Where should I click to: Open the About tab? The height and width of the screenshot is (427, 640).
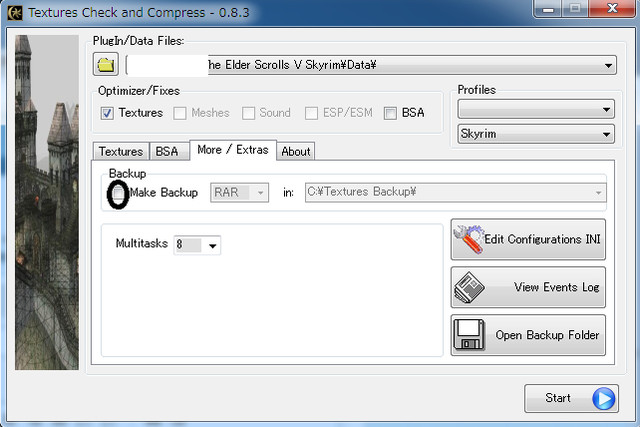click(x=296, y=151)
